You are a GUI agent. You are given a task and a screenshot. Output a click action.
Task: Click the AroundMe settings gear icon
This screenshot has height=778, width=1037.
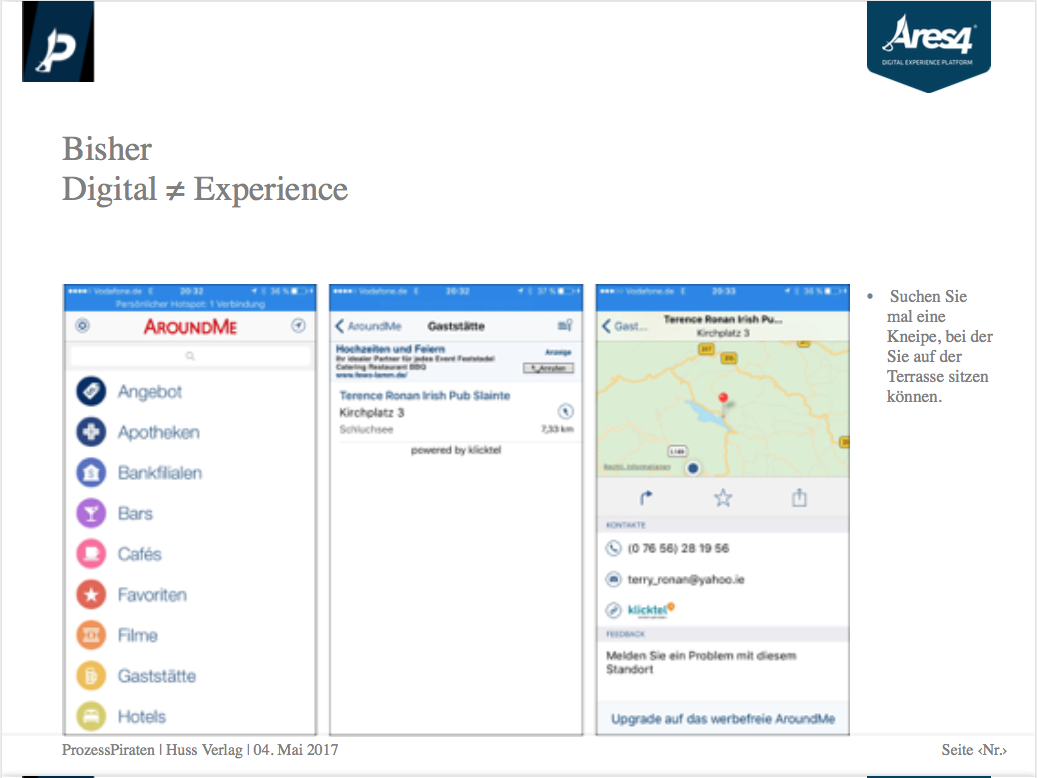point(83,325)
